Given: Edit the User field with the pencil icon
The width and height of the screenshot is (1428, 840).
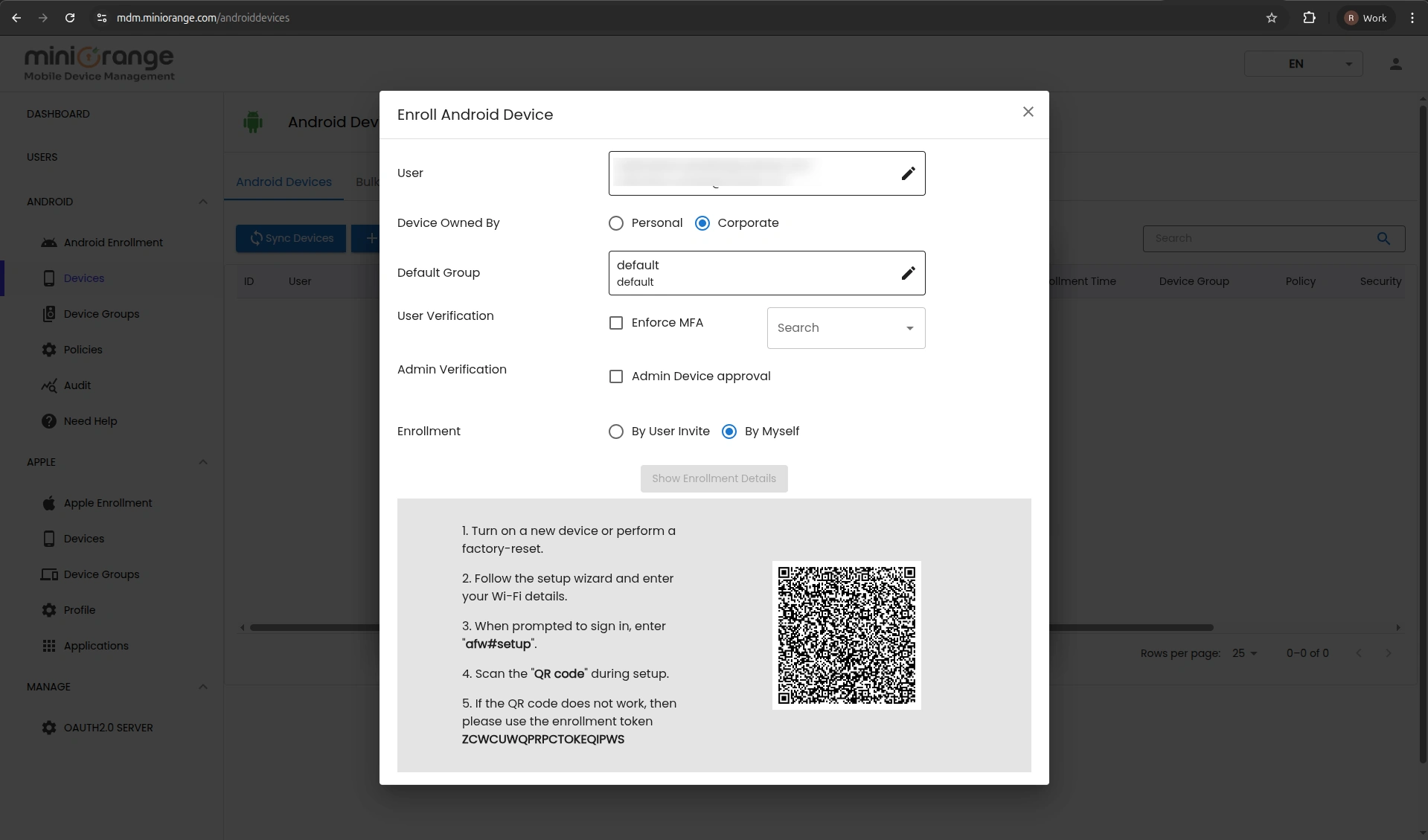Looking at the screenshot, I should click(x=907, y=173).
